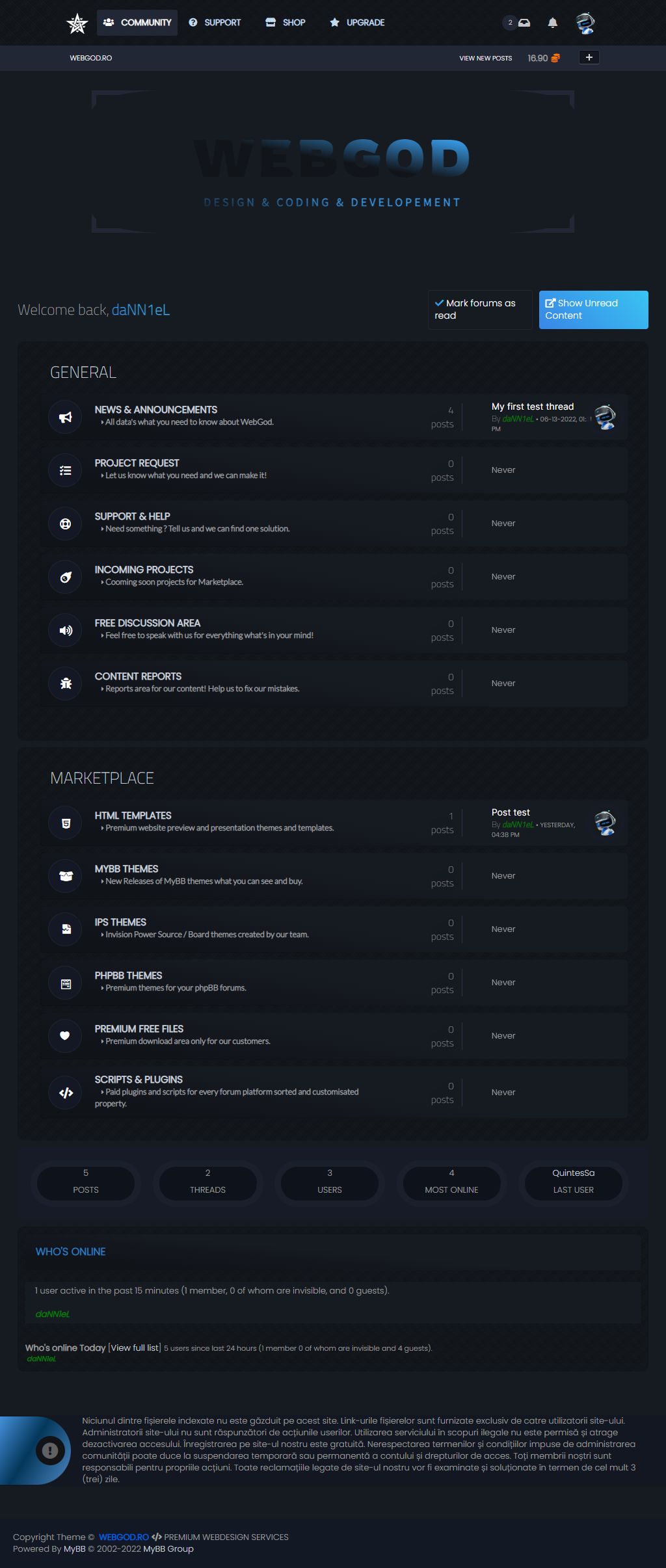Click the View full list link
The image size is (666, 1568).
pos(135,1348)
